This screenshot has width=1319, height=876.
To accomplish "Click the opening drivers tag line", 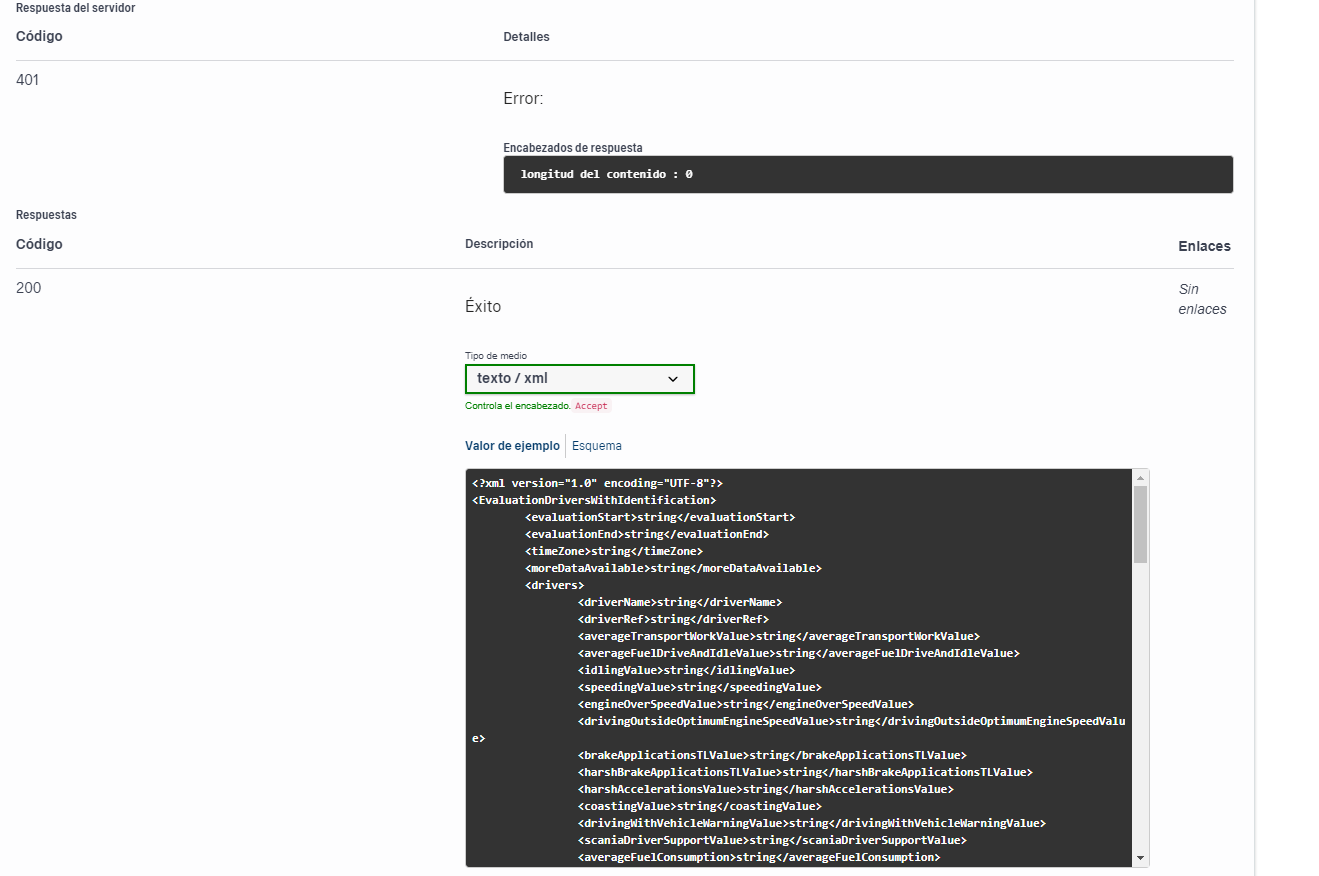I will click(x=554, y=585).
